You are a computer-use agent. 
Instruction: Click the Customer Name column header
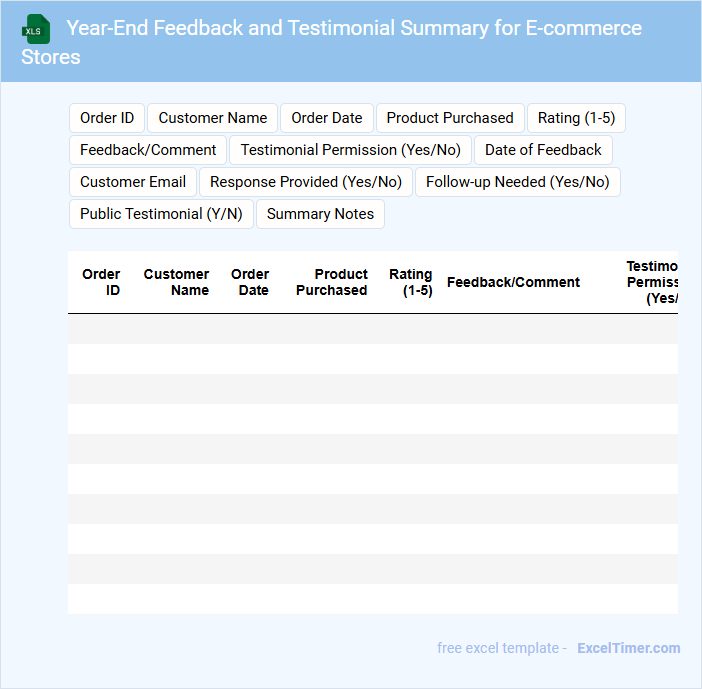177,282
